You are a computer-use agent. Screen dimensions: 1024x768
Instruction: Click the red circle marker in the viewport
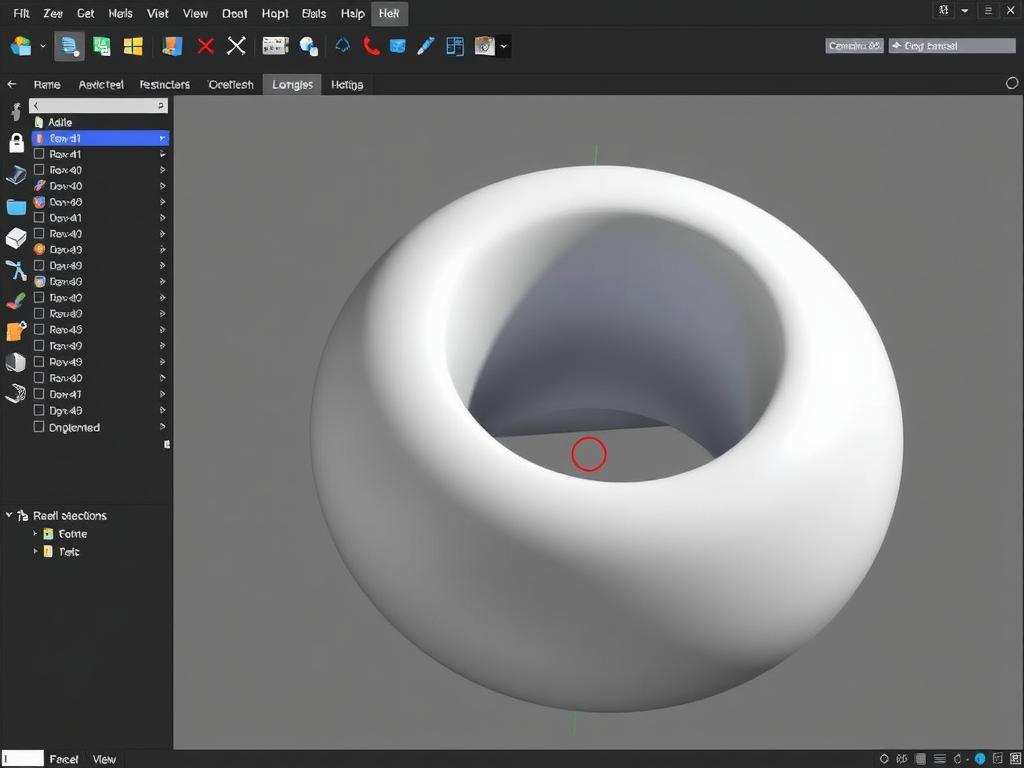tap(588, 454)
